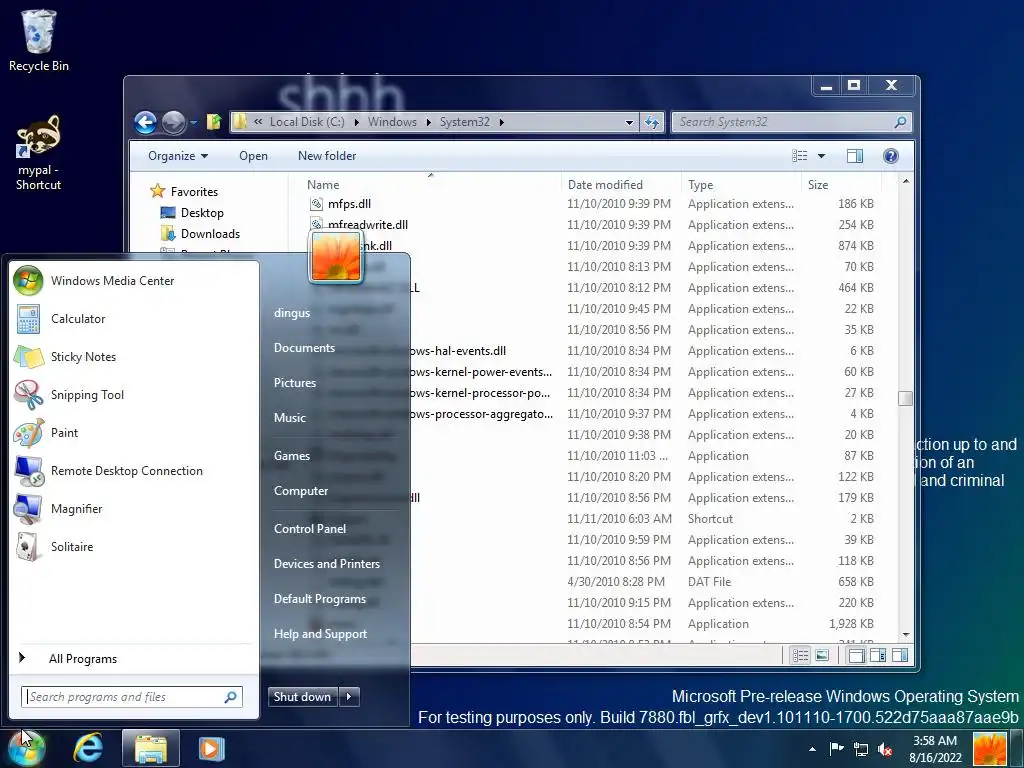The image size is (1024, 768).
Task: Click the scroll down arrow of file list
Action: click(x=905, y=634)
